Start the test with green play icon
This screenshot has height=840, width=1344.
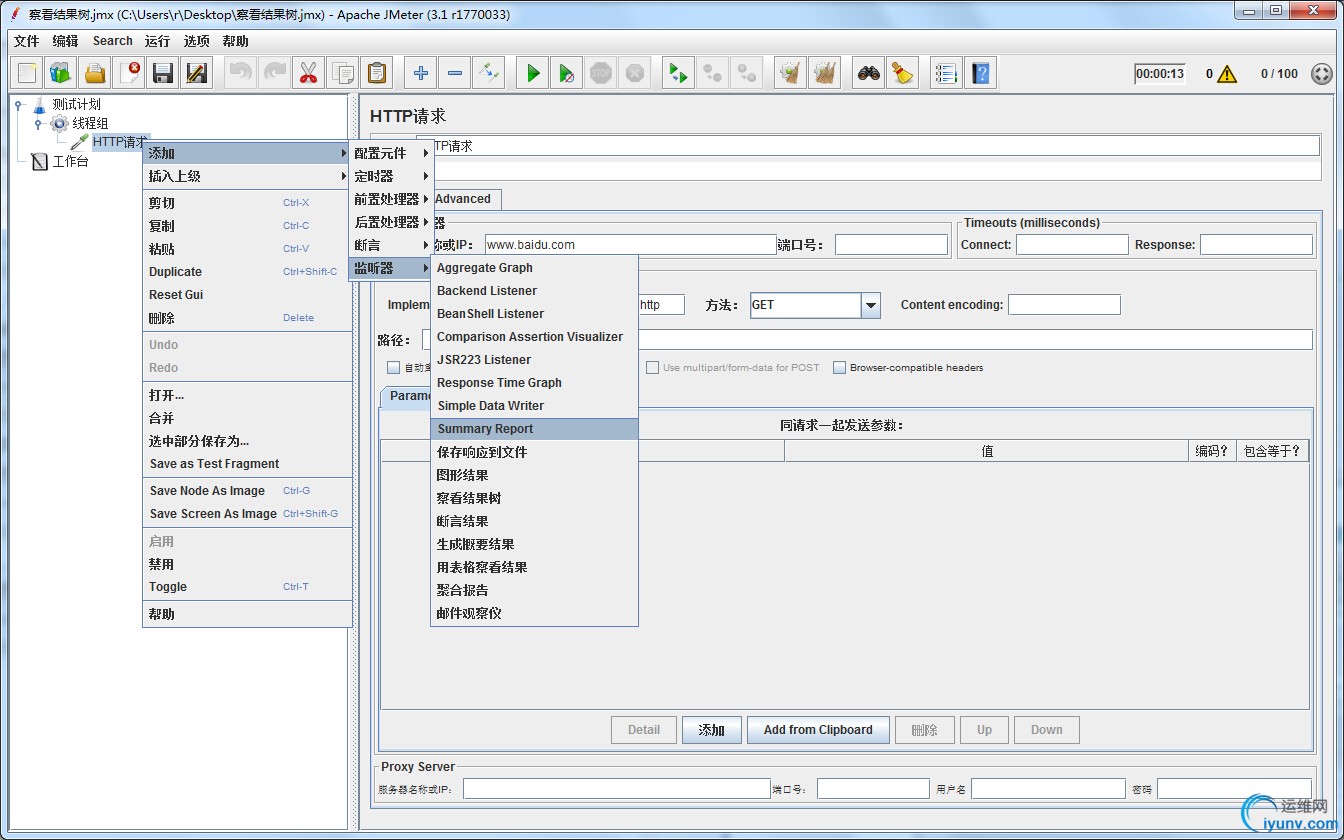tap(533, 73)
